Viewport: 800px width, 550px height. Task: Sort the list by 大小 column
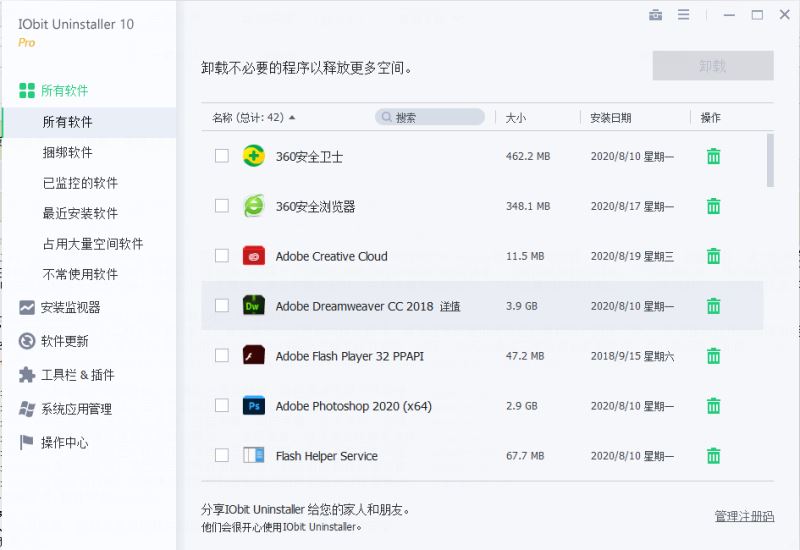point(515,118)
